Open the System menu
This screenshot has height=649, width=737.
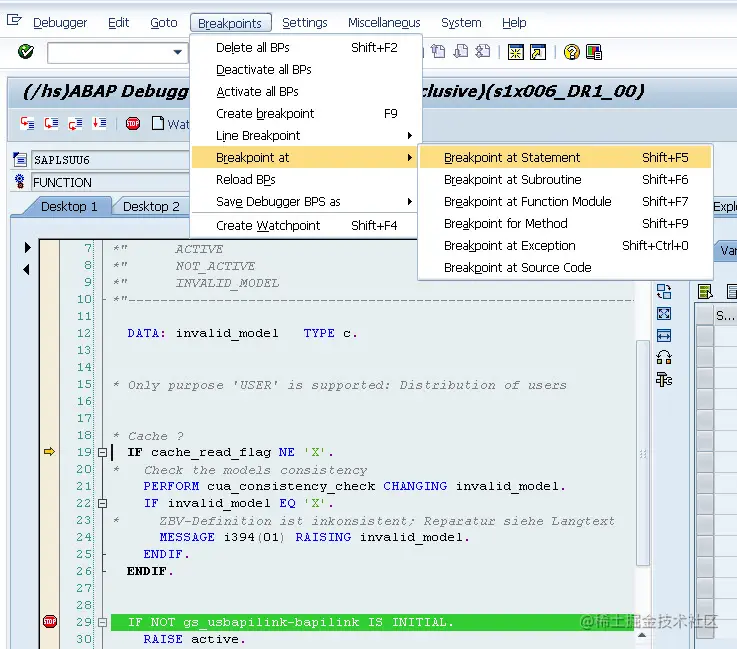point(461,23)
